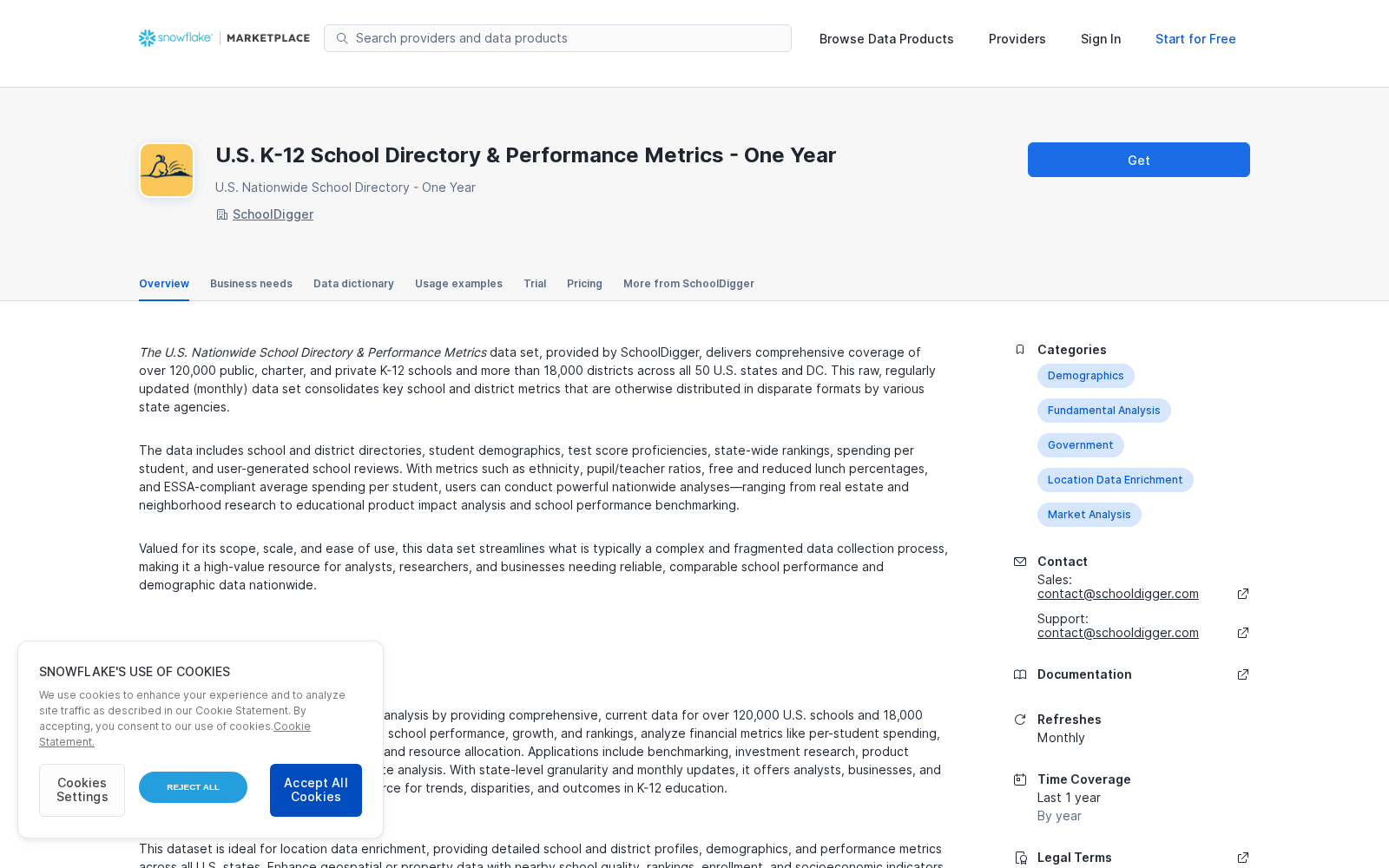The height and width of the screenshot is (868, 1389).
Task: Click the Contact envelope icon
Action: [1020, 562]
